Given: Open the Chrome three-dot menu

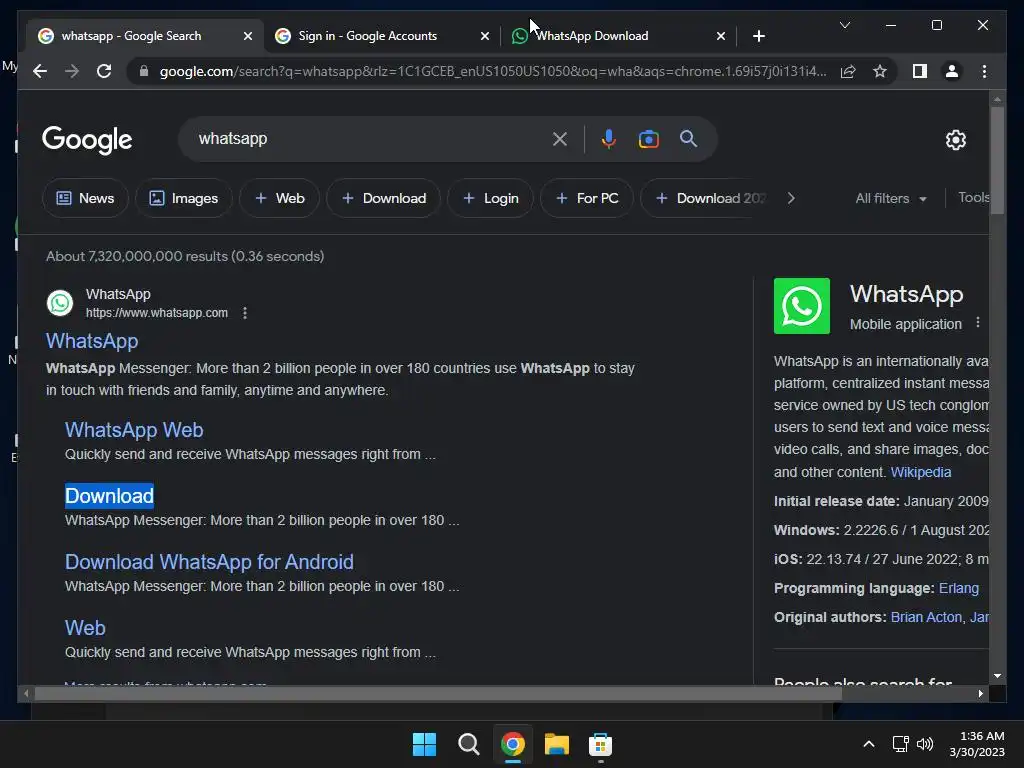Looking at the screenshot, I should click(984, 71).
